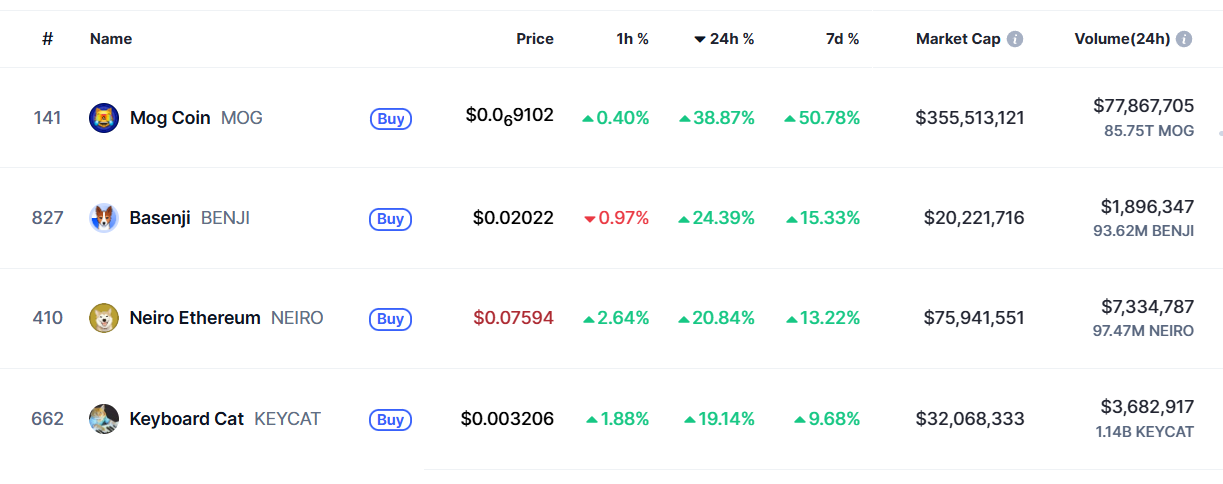The height and width of the screenshot is (484, 1223).
Task: Open the Keyboard Cat name link
Action: [187, 419]
